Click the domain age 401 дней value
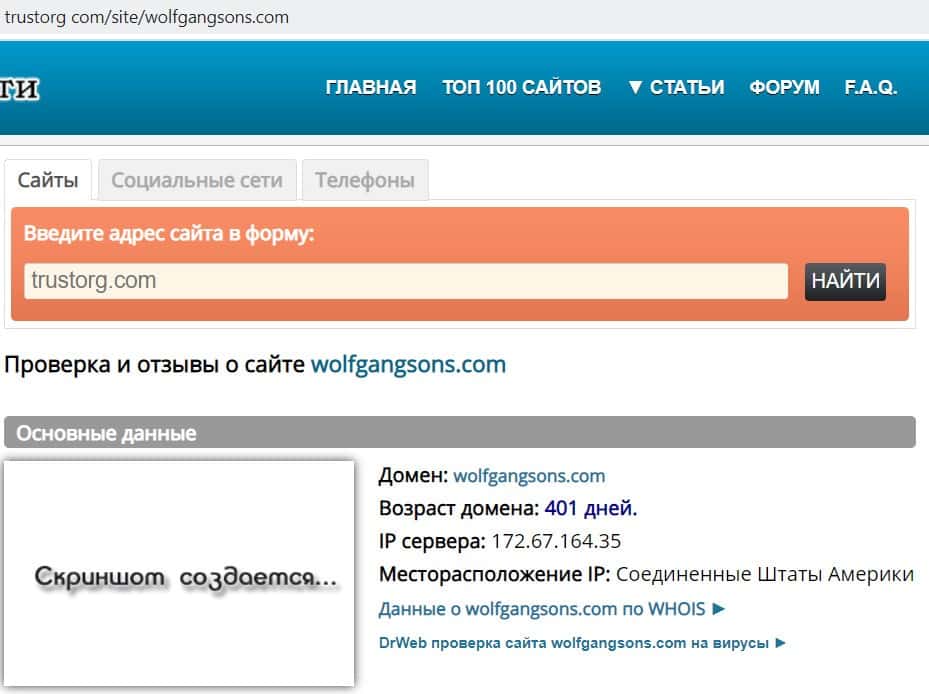This screenshot has height=694, width=929. click(x=591, y=508)
